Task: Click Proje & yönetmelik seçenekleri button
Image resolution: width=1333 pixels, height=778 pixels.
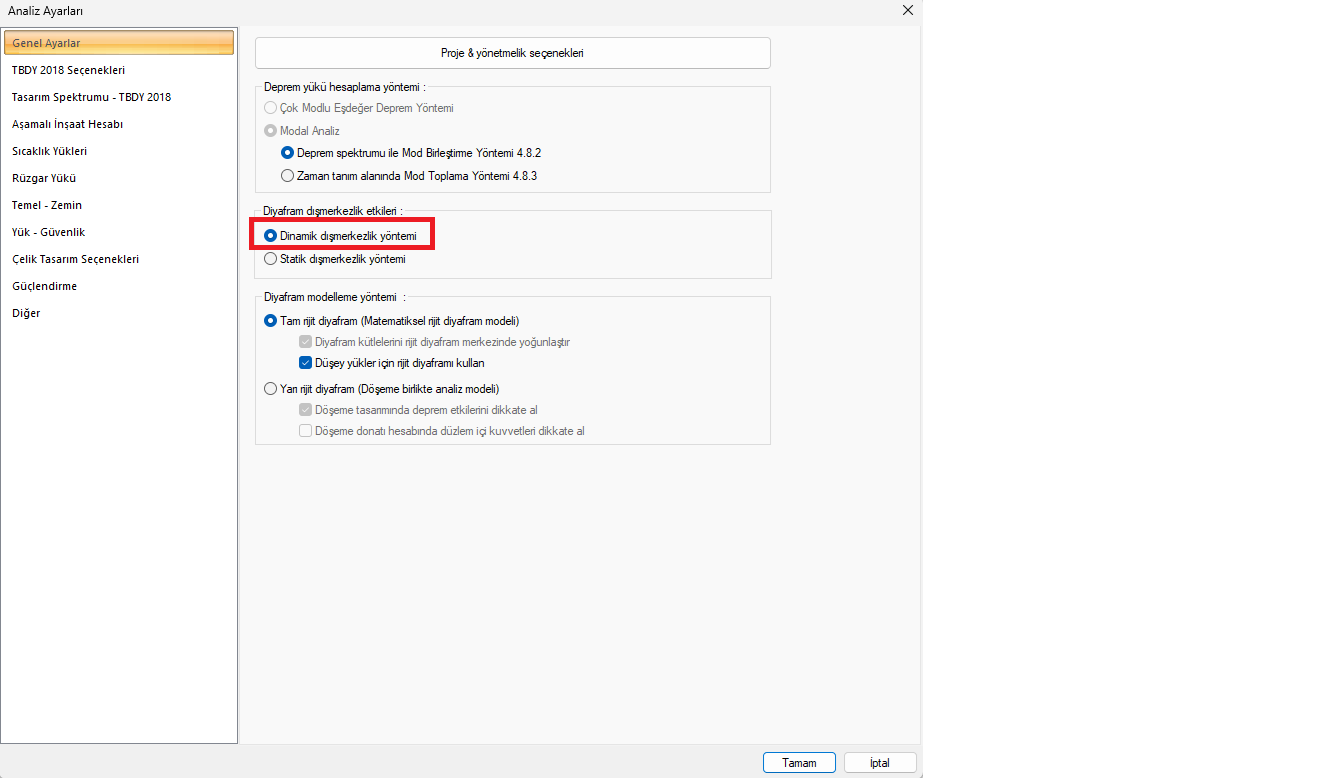Action: [x=512, y=53]
